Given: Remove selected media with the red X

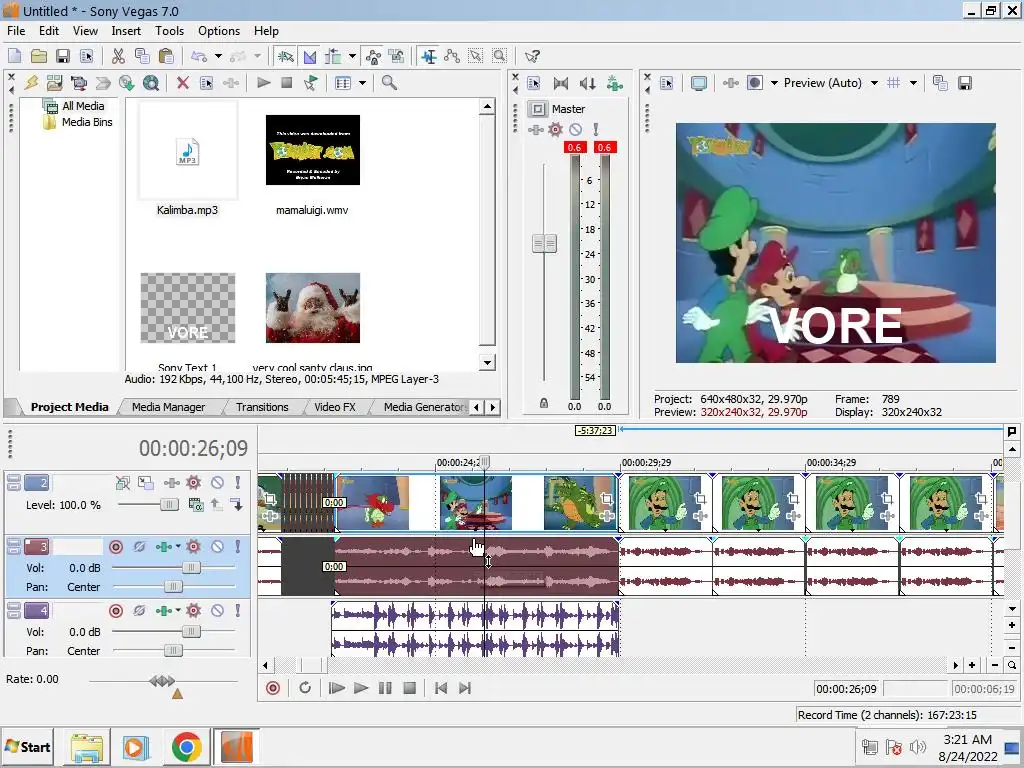Looking at the screenshot, I should pyautogui.click(x=183, y=83).
